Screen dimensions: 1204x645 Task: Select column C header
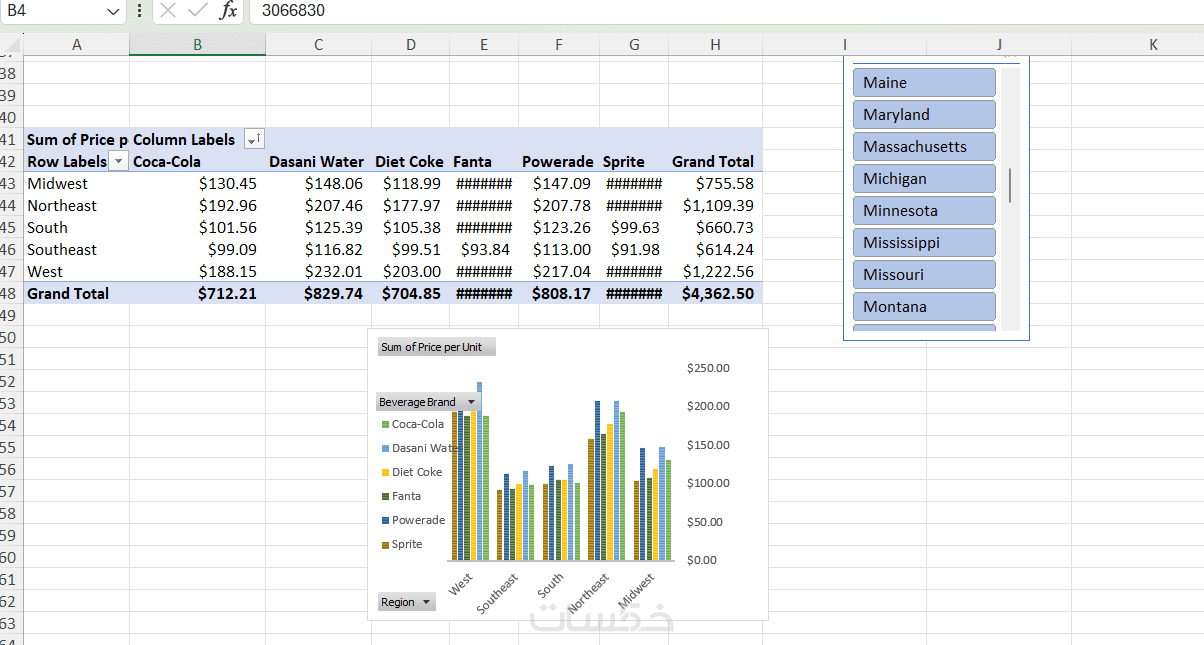click(318, 45)
